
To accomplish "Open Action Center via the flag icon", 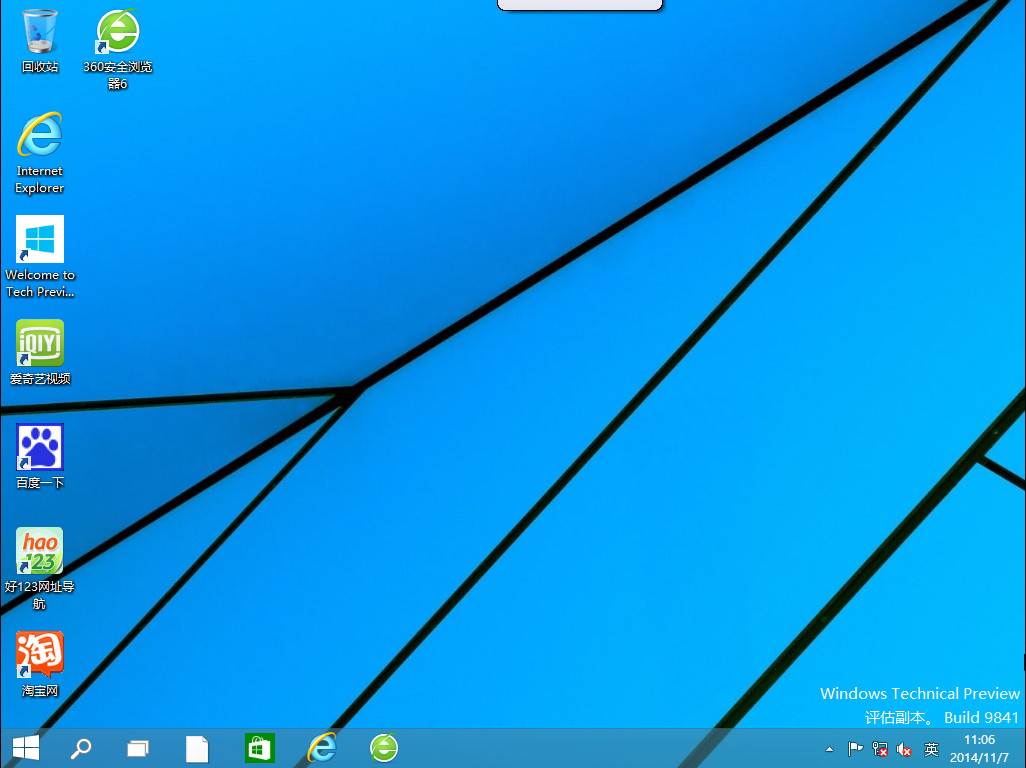I will [855, 748].
